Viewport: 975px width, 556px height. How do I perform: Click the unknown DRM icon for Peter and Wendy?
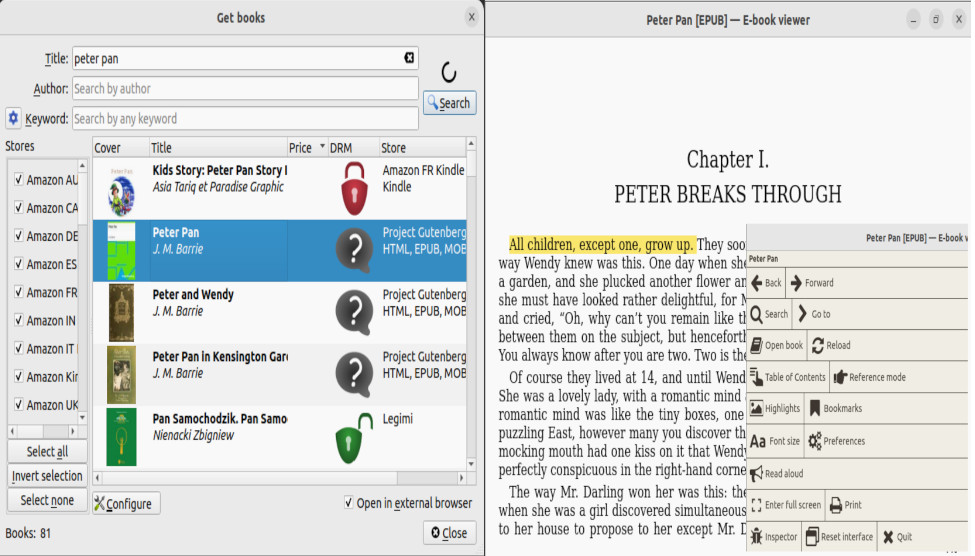point(354,313)
